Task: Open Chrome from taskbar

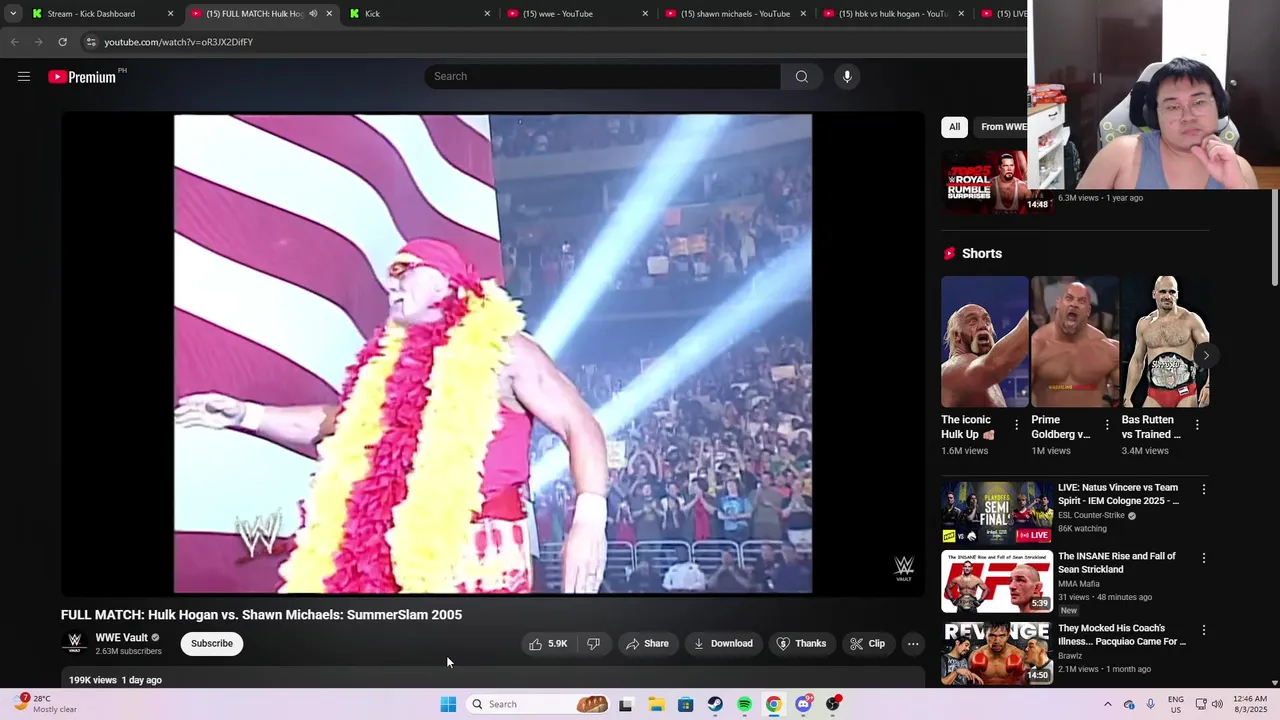Action: pyautogui.click(x=774, y=704)
